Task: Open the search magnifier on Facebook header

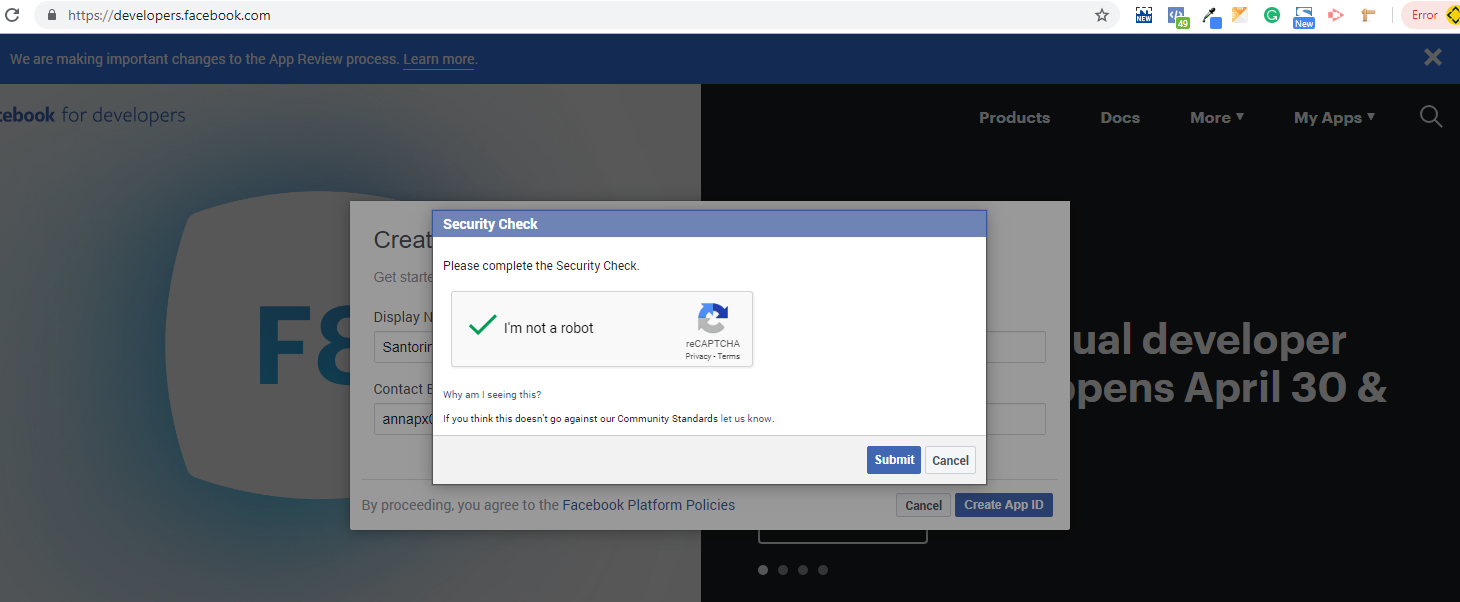Action: 1431,117
